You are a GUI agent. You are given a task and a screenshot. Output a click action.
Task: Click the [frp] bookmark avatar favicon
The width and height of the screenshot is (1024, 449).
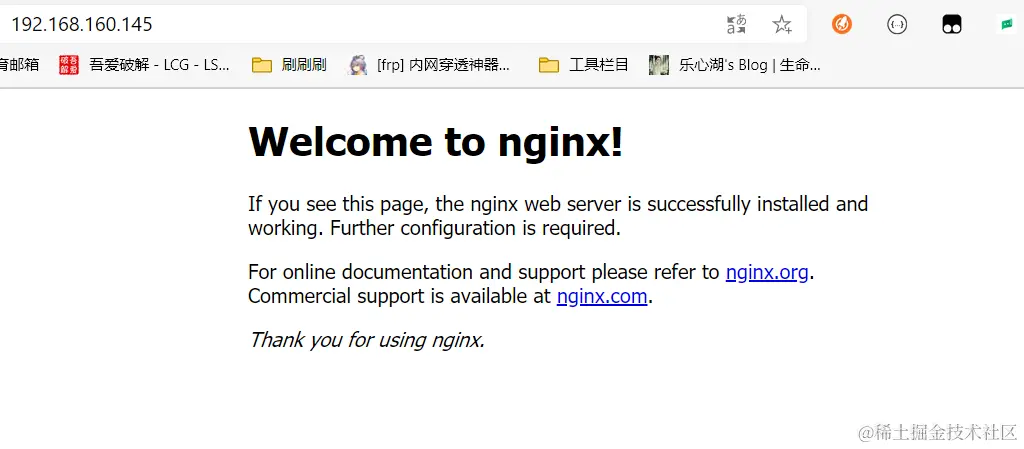[x=357, y=65]
